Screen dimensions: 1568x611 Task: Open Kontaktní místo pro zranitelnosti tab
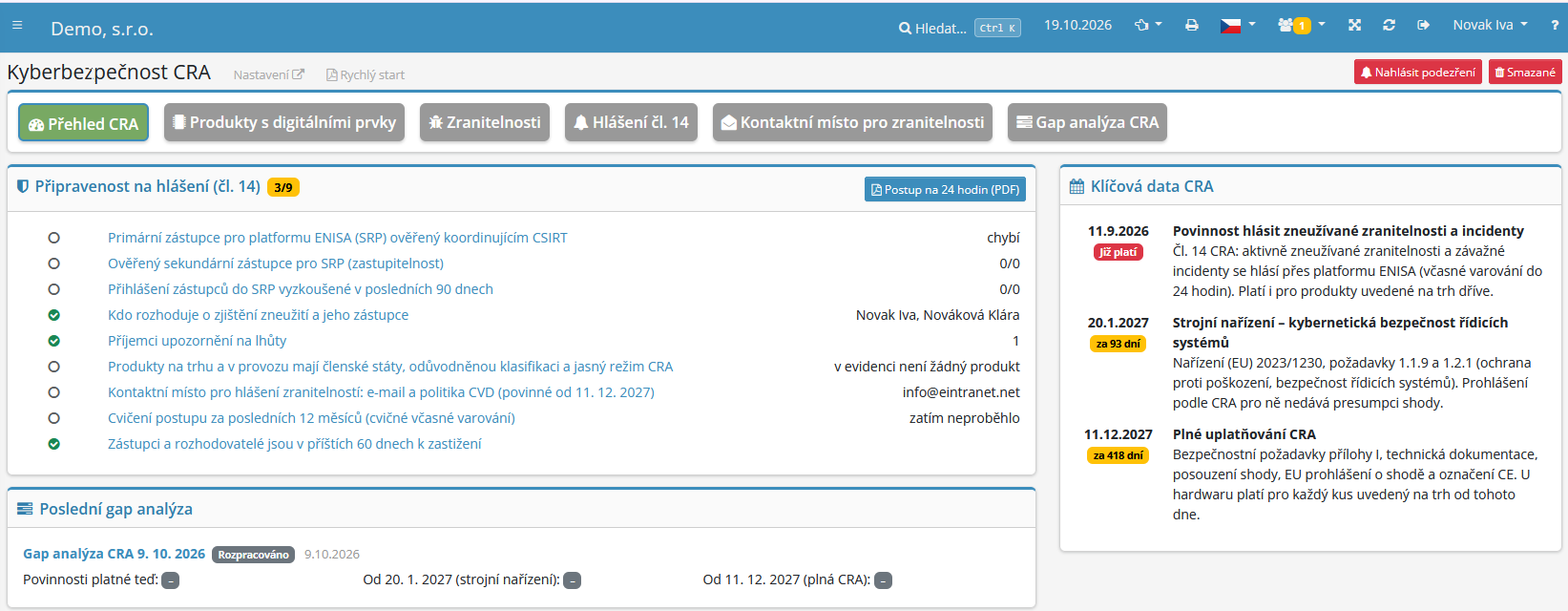tap(852, 122)
